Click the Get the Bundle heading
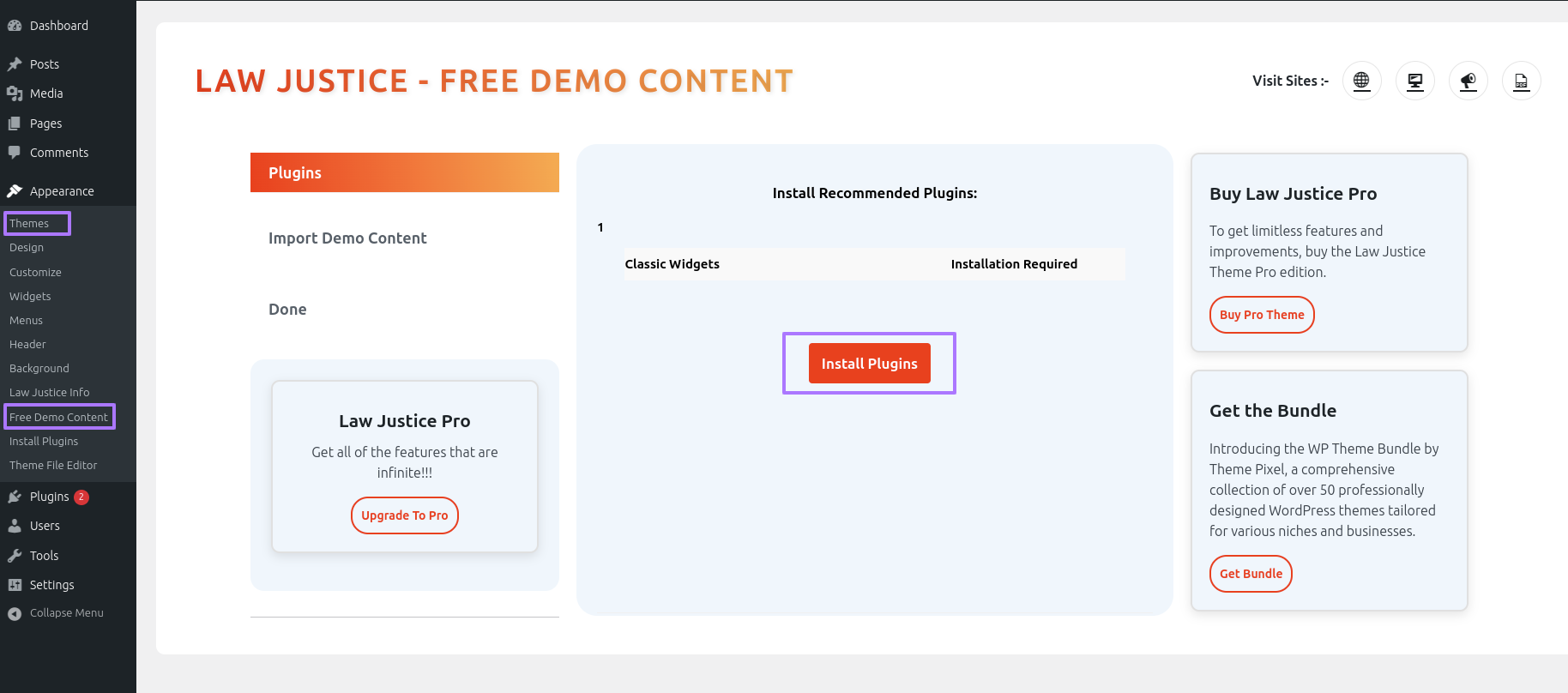 tap(1273, 411)
